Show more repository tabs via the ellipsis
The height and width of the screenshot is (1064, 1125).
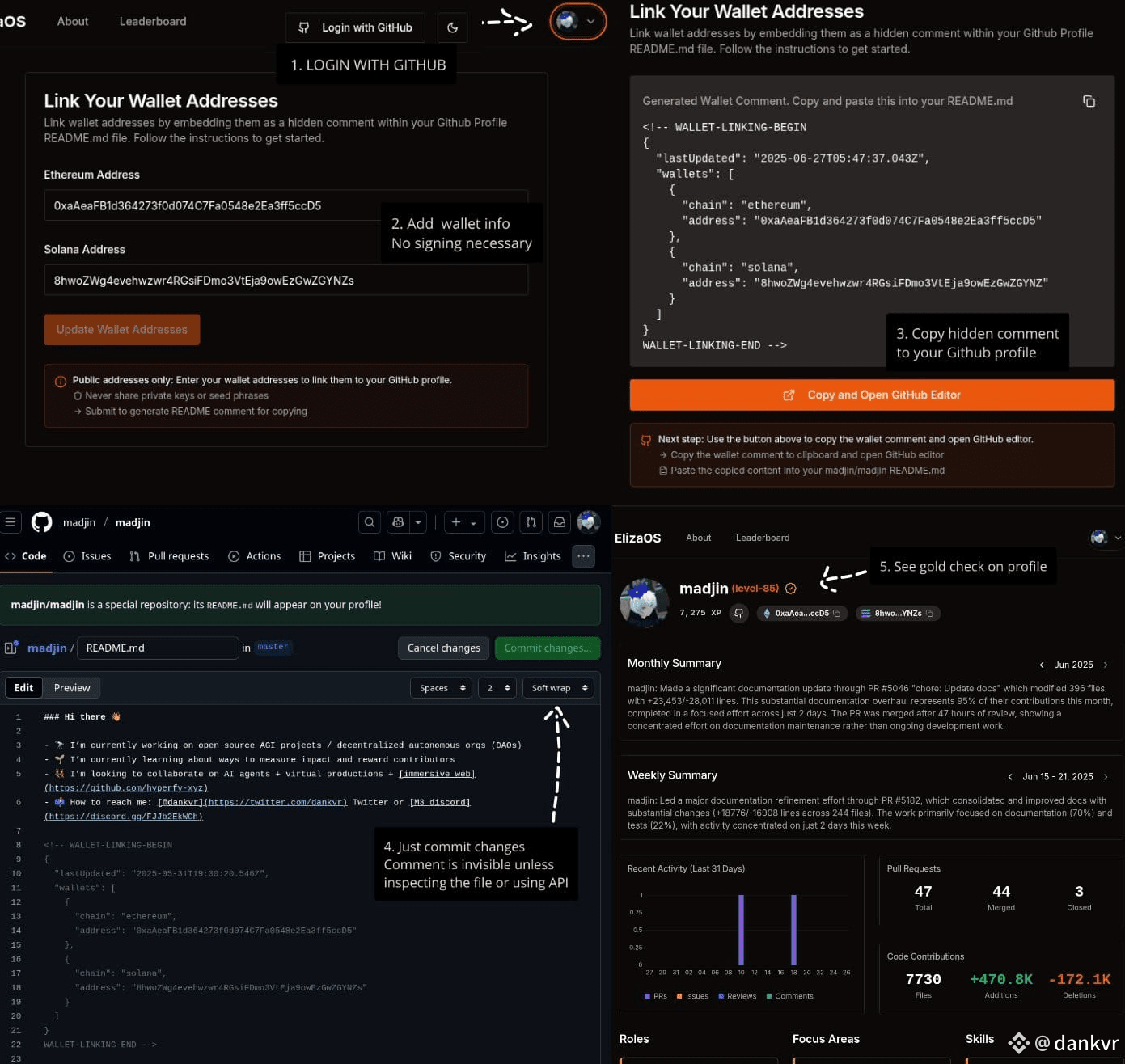pos(583,556)
